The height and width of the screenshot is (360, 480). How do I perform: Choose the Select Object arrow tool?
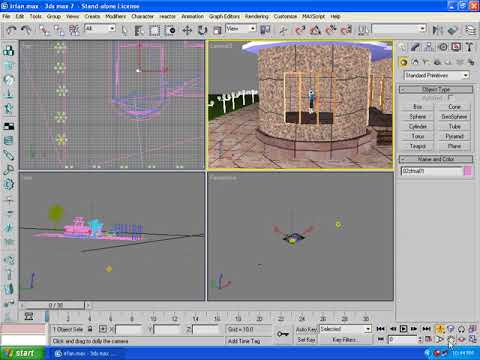(124, 31)
